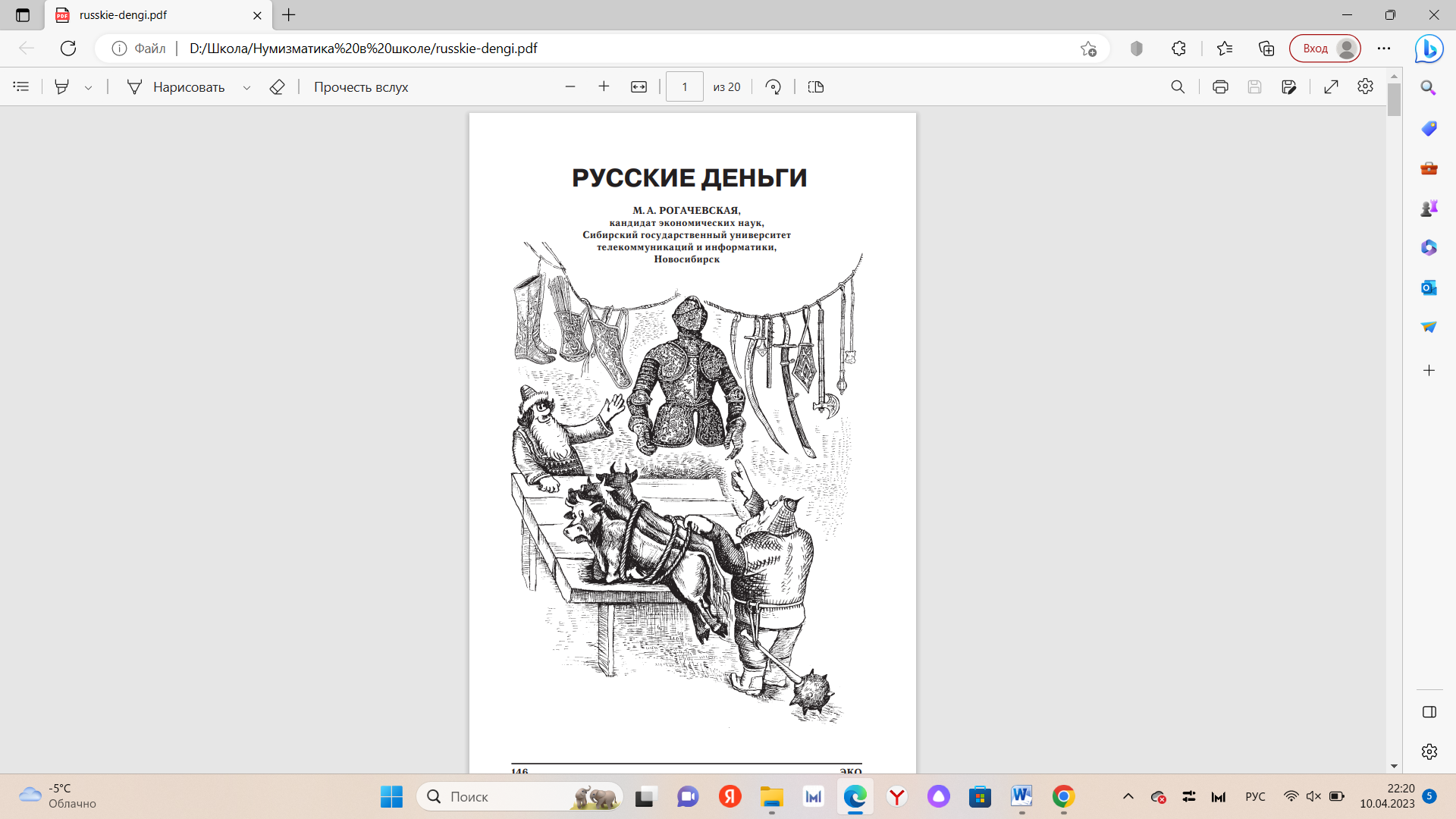1456x819 pixels.
Task: Open Task View from taskbar
Action: tap(645, 796)
